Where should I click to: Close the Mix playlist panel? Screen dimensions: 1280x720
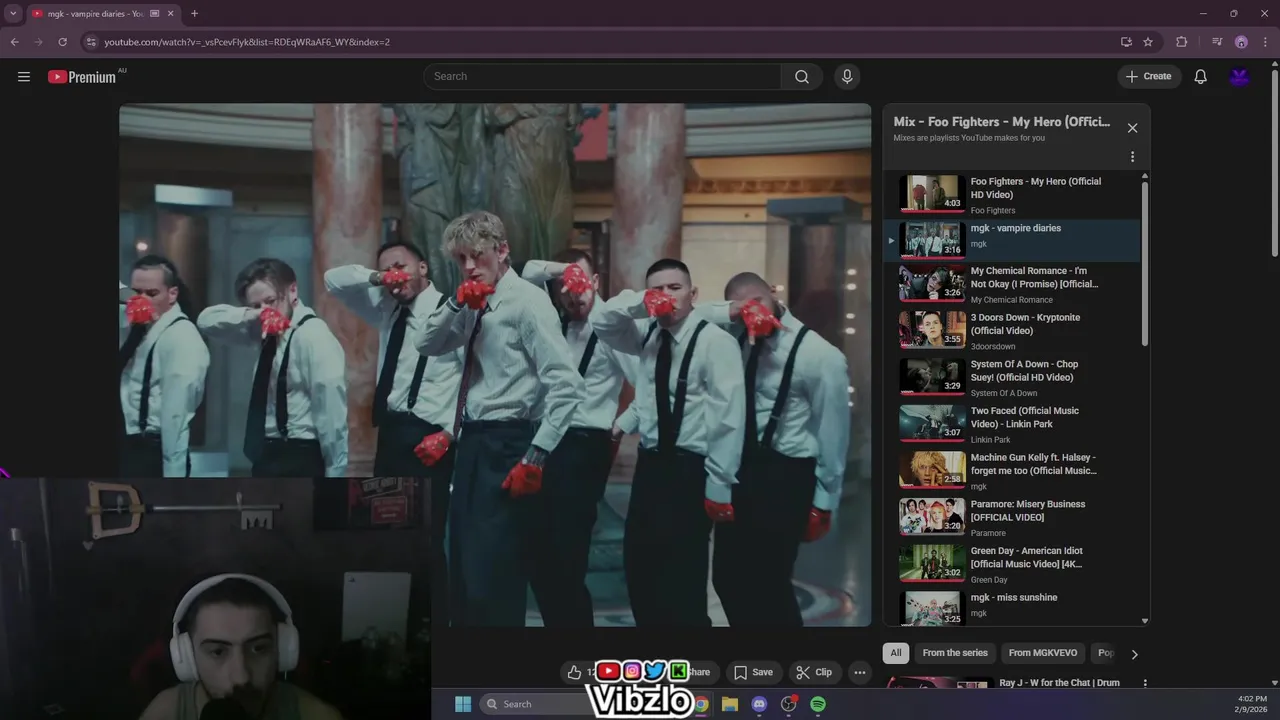pyautogui.click(x=1132, y=128)
